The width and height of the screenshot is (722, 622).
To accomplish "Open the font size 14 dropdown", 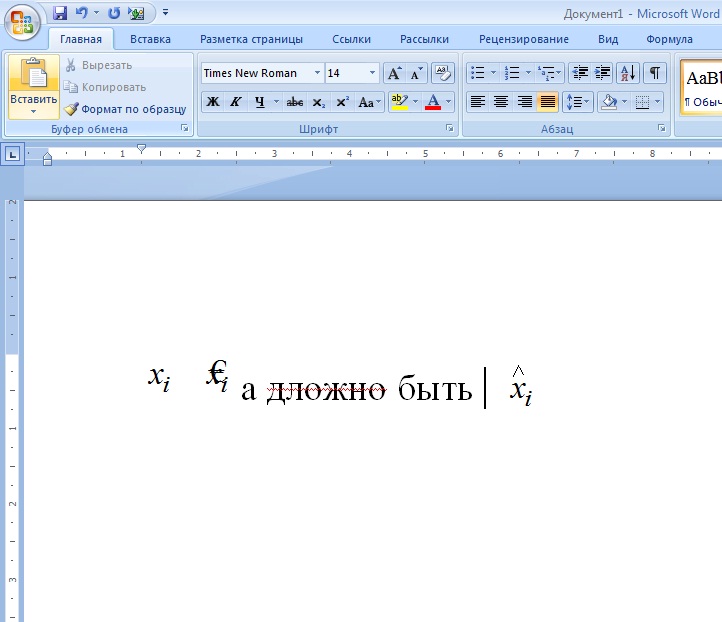I will (372, 73).
